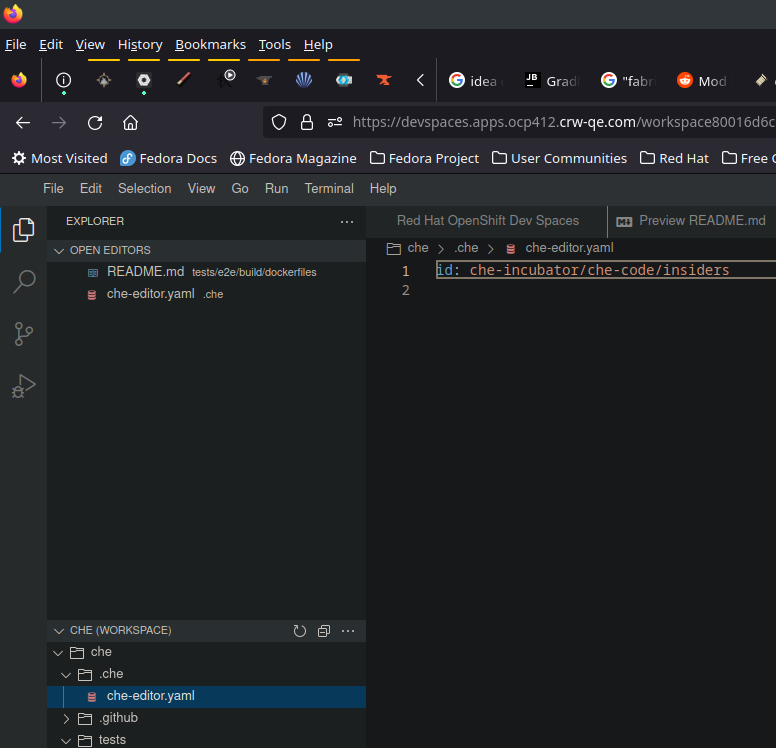
Task: Open Firefox Tools menu
Action: click(275, 45)
